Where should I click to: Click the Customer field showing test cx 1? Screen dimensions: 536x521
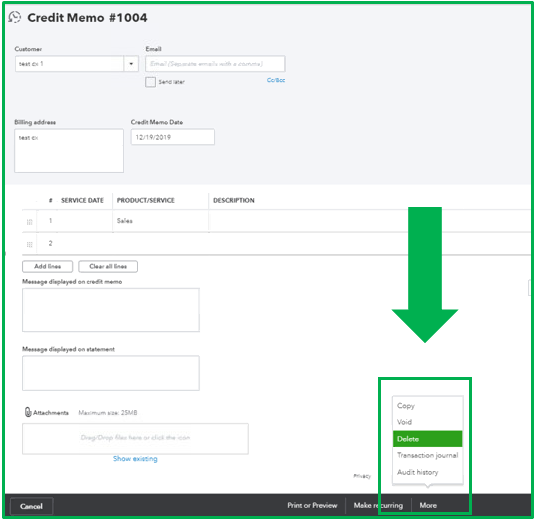(69, 64)
